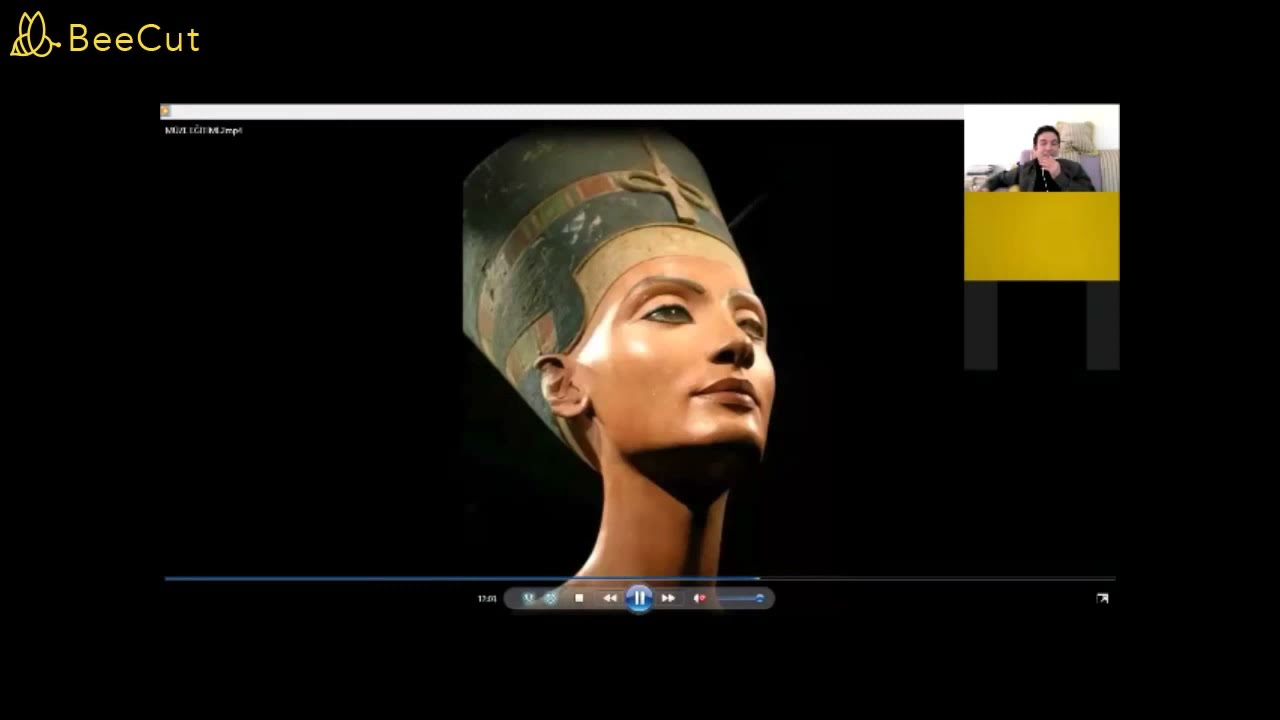Click the presenter webcam thumbnail

[1041, 148]
